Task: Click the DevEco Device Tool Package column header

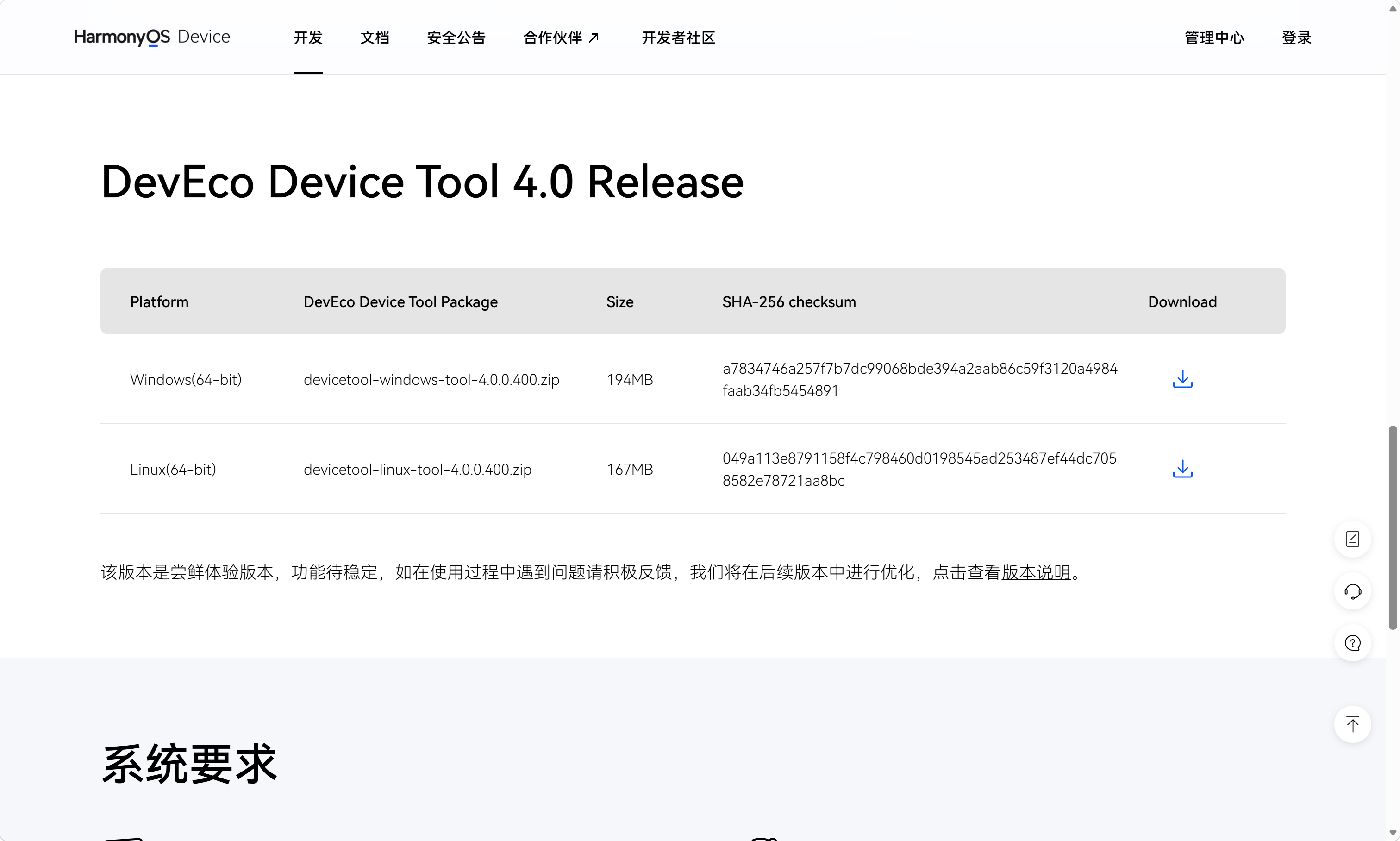Action: click(400, 301)
